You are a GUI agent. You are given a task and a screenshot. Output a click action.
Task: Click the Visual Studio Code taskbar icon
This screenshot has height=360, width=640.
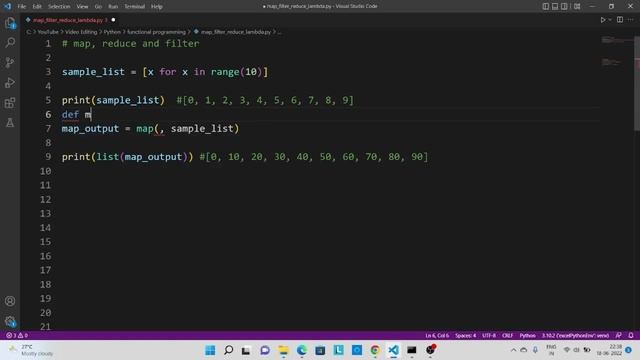point(393,350)
